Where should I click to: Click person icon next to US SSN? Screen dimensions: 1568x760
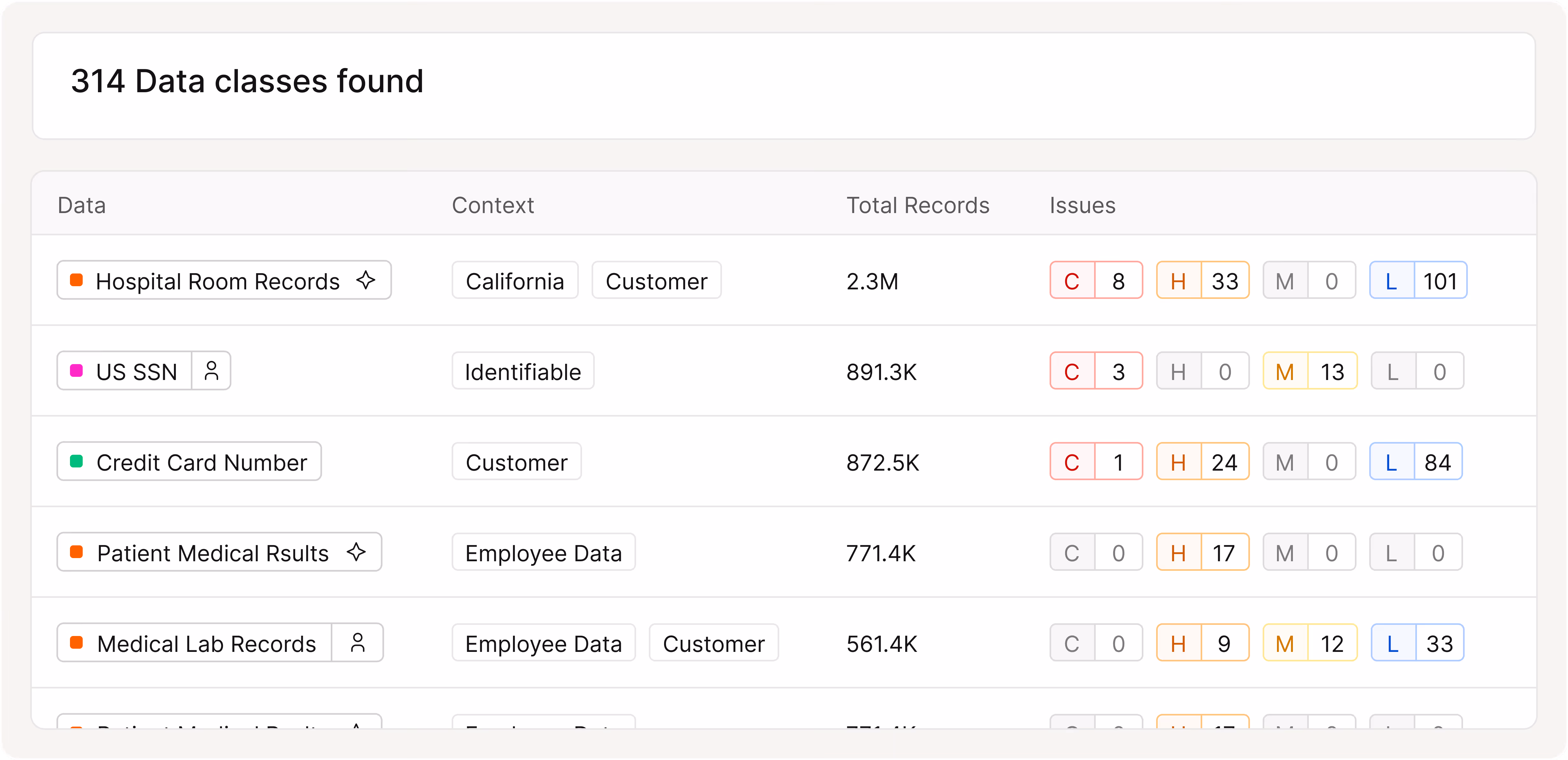pos(211,371)
